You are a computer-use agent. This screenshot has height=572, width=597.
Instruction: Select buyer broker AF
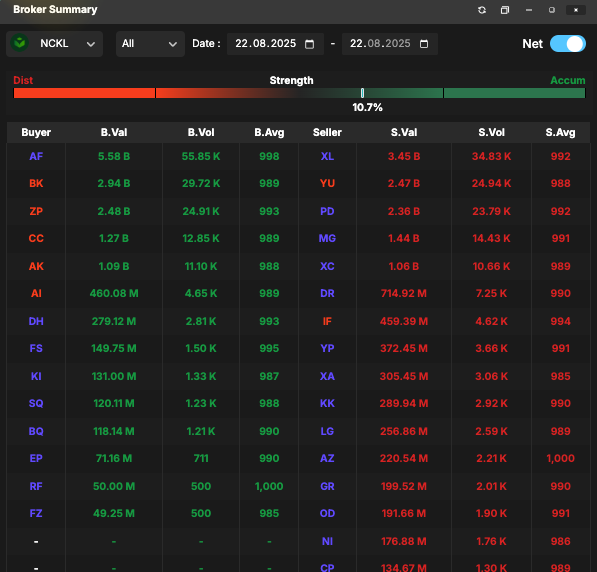pos(36,157)
